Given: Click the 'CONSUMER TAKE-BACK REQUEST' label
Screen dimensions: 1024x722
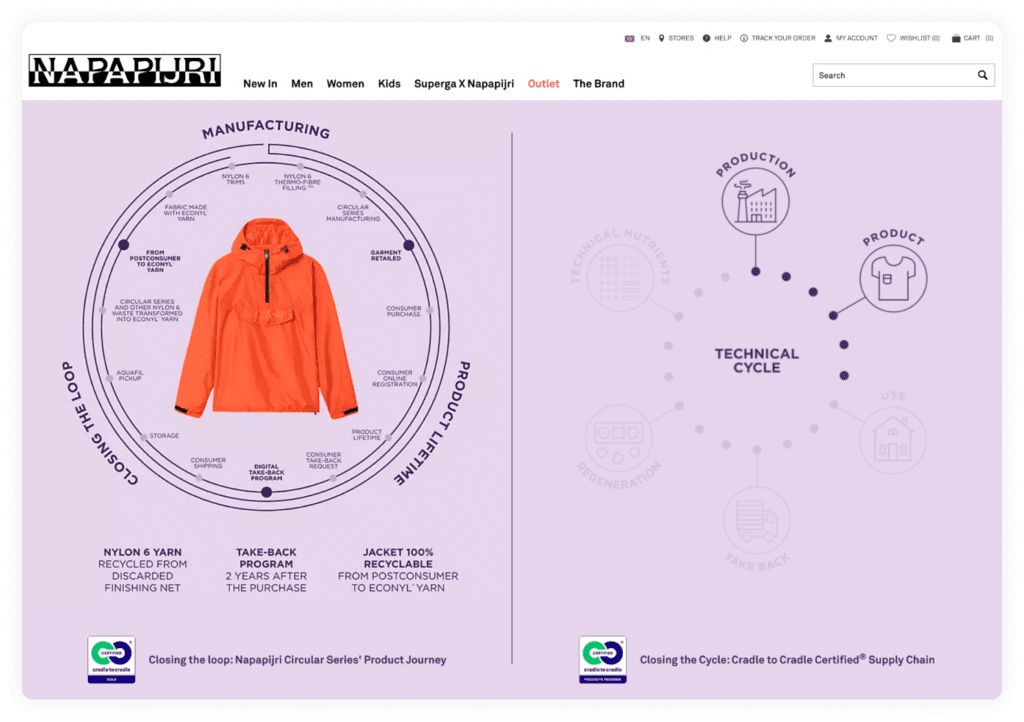Looking at the screenshot, I should point(323,460).
